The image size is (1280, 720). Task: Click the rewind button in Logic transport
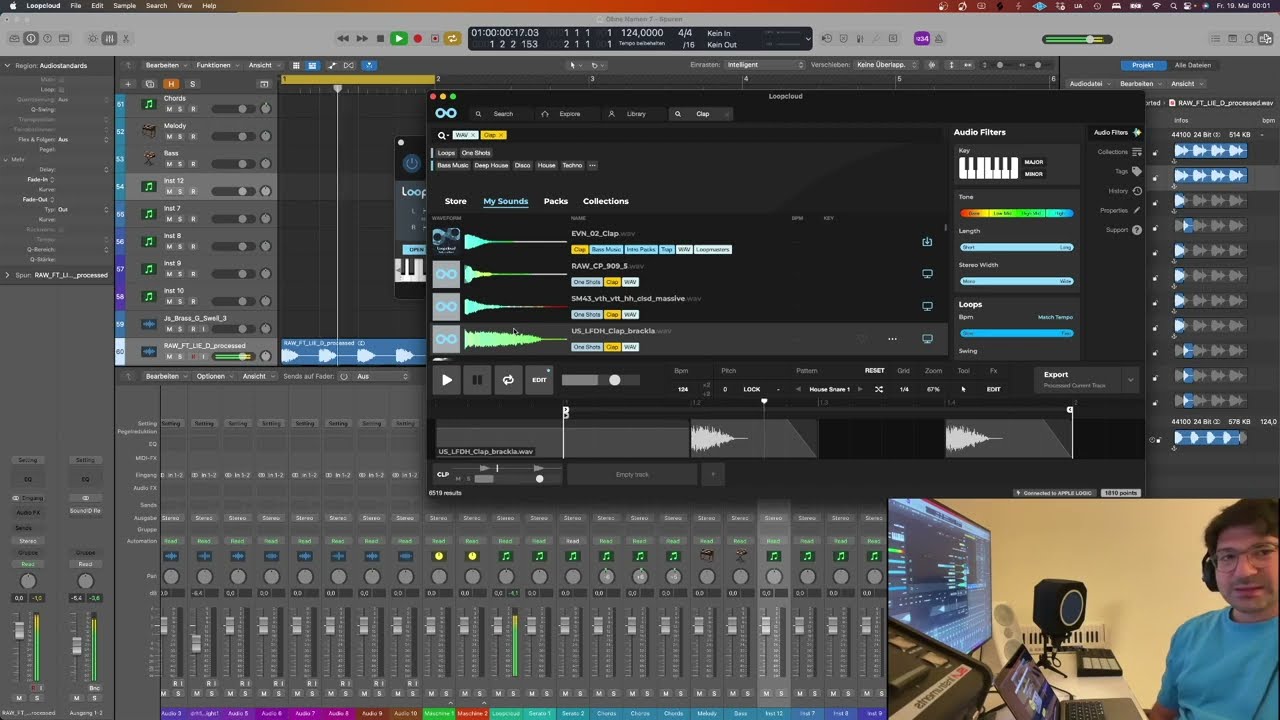(x=343, y=39)
